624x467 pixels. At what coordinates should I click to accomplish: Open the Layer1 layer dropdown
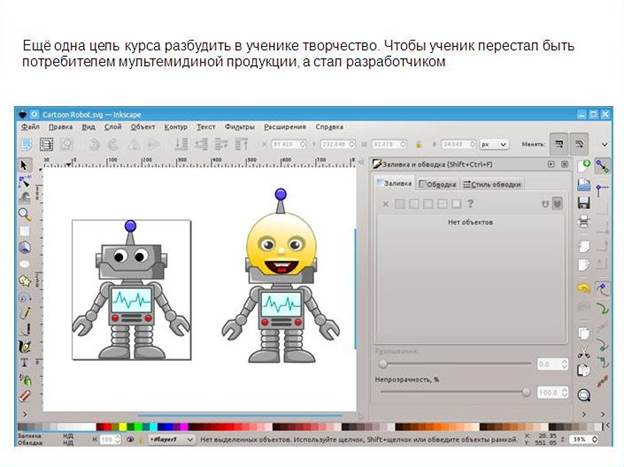pyautogui.click(x=171, y=440)
